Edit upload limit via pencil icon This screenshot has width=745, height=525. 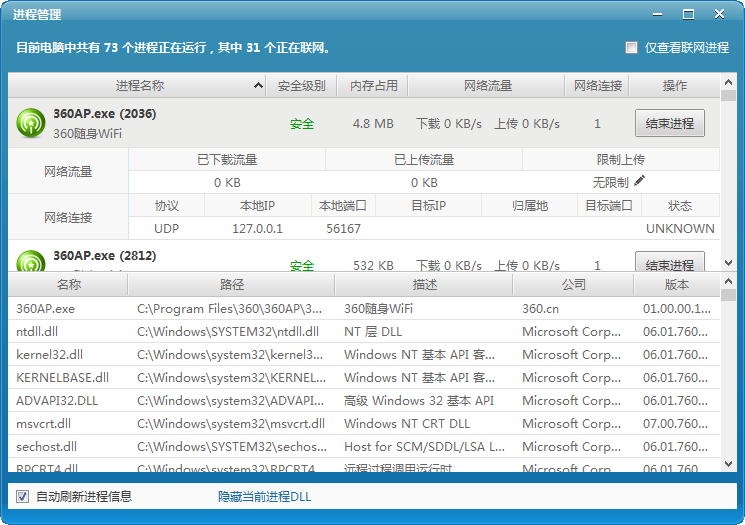click(640, 181)
